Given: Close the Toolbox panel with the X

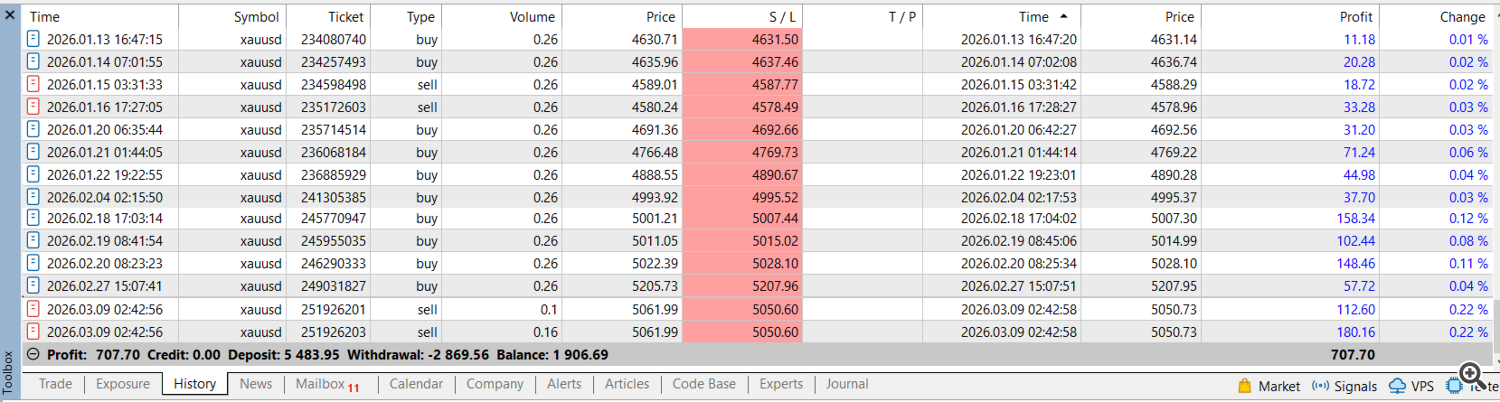Looking at the screenshot, I should [x=9, y=16].
